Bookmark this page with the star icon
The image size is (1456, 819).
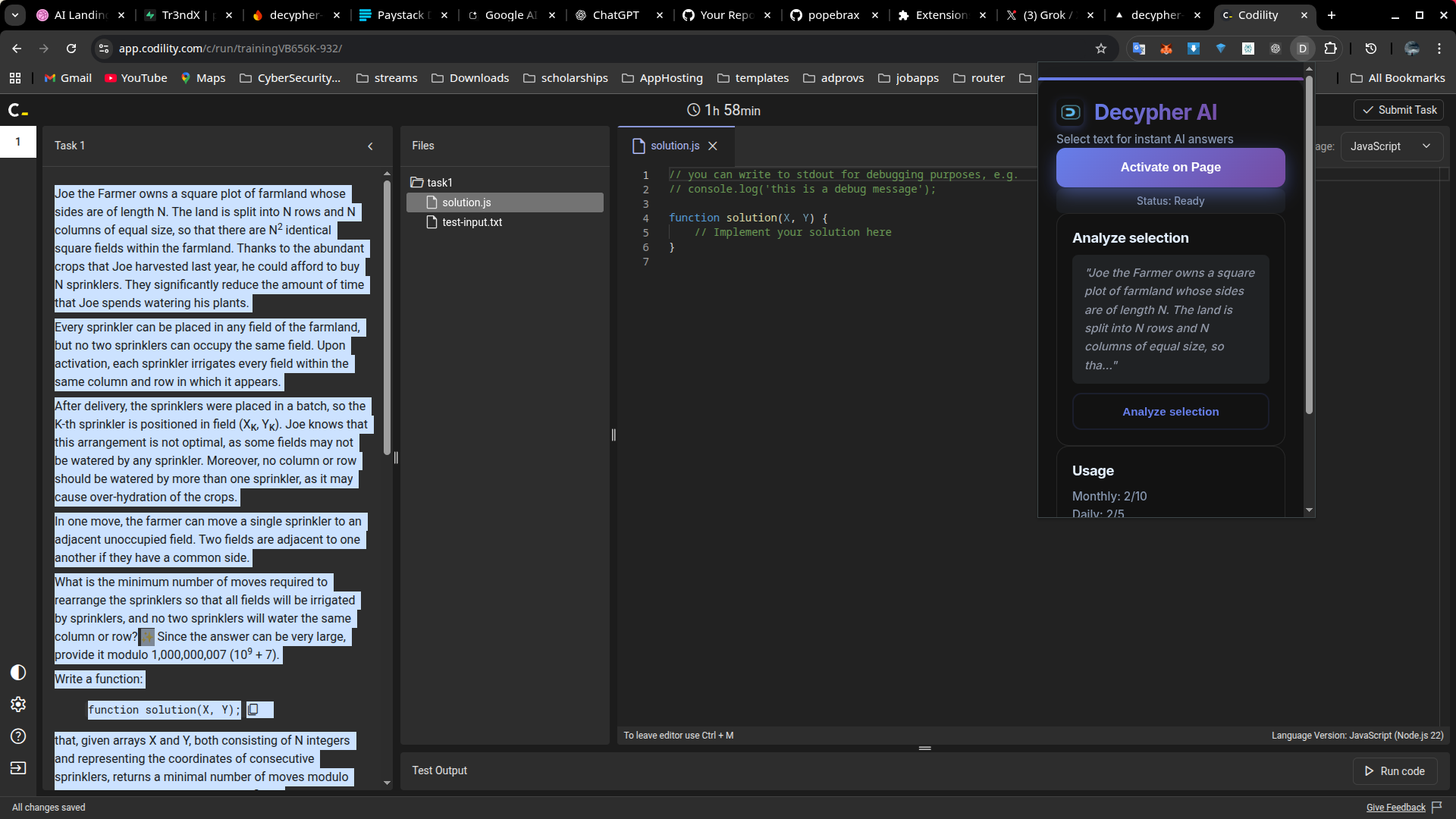tap(1101, 49)
